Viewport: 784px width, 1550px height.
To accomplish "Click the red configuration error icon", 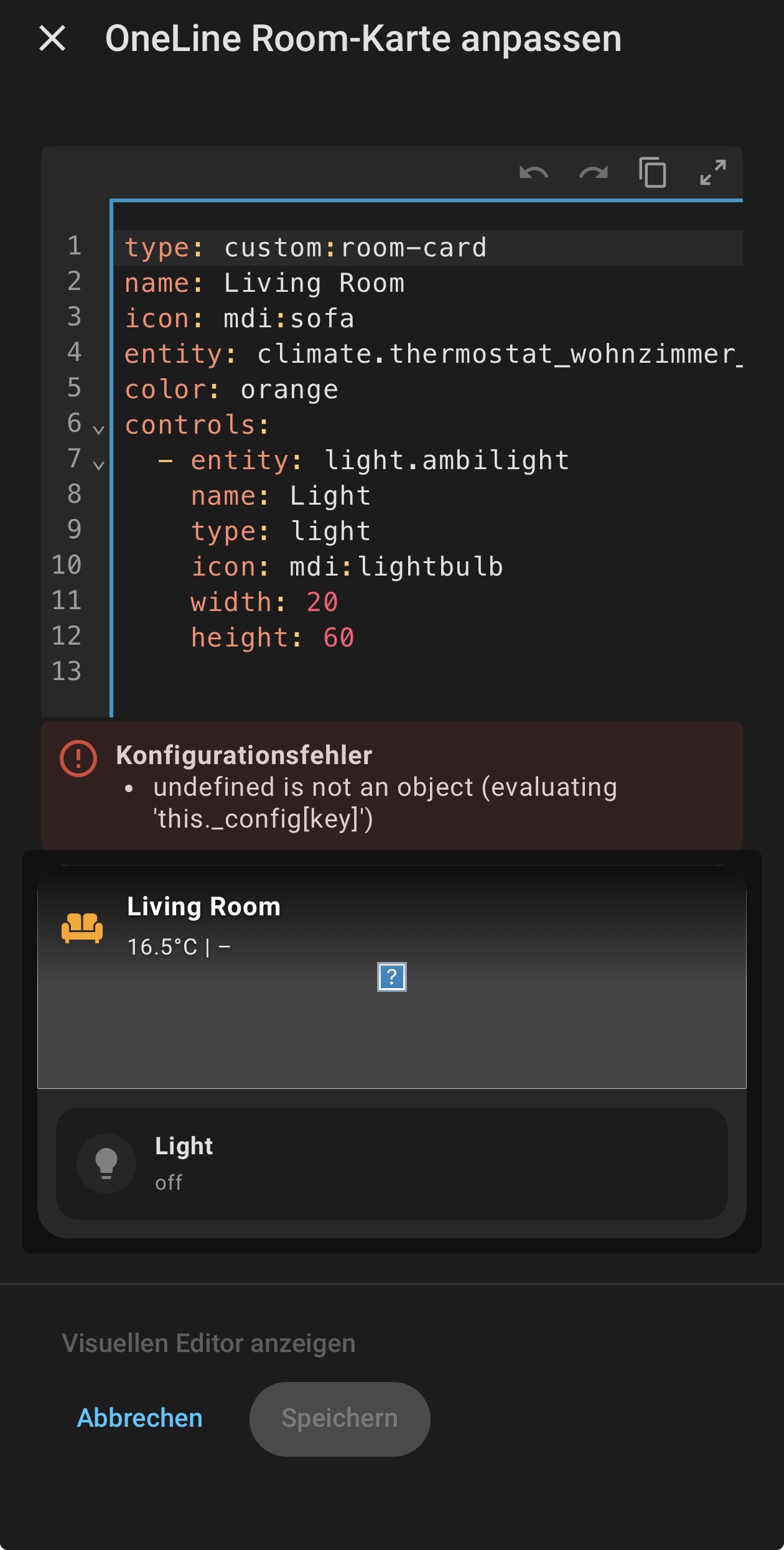I will click(x=78, y=759).
